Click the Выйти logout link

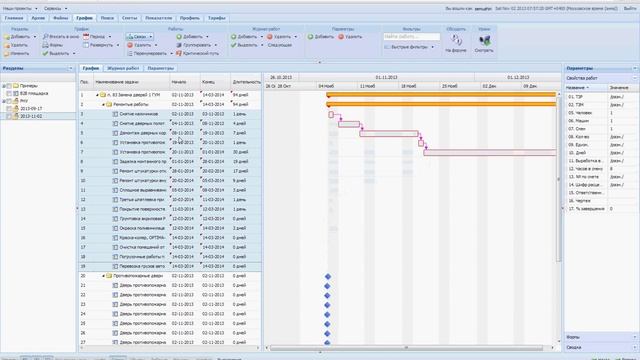tap(629, 9)
